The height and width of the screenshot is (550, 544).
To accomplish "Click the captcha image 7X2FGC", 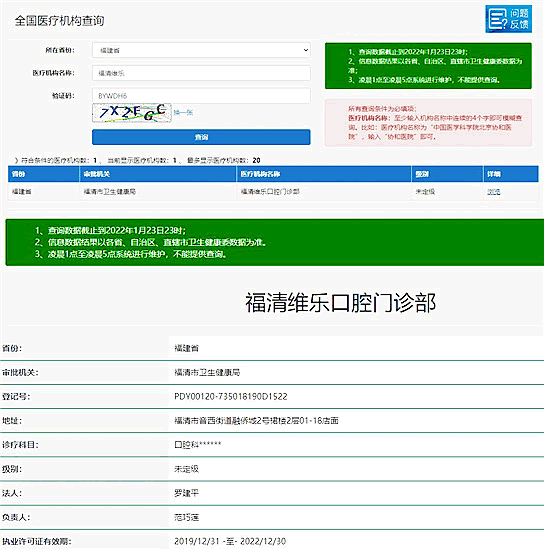I will point(132,113).
